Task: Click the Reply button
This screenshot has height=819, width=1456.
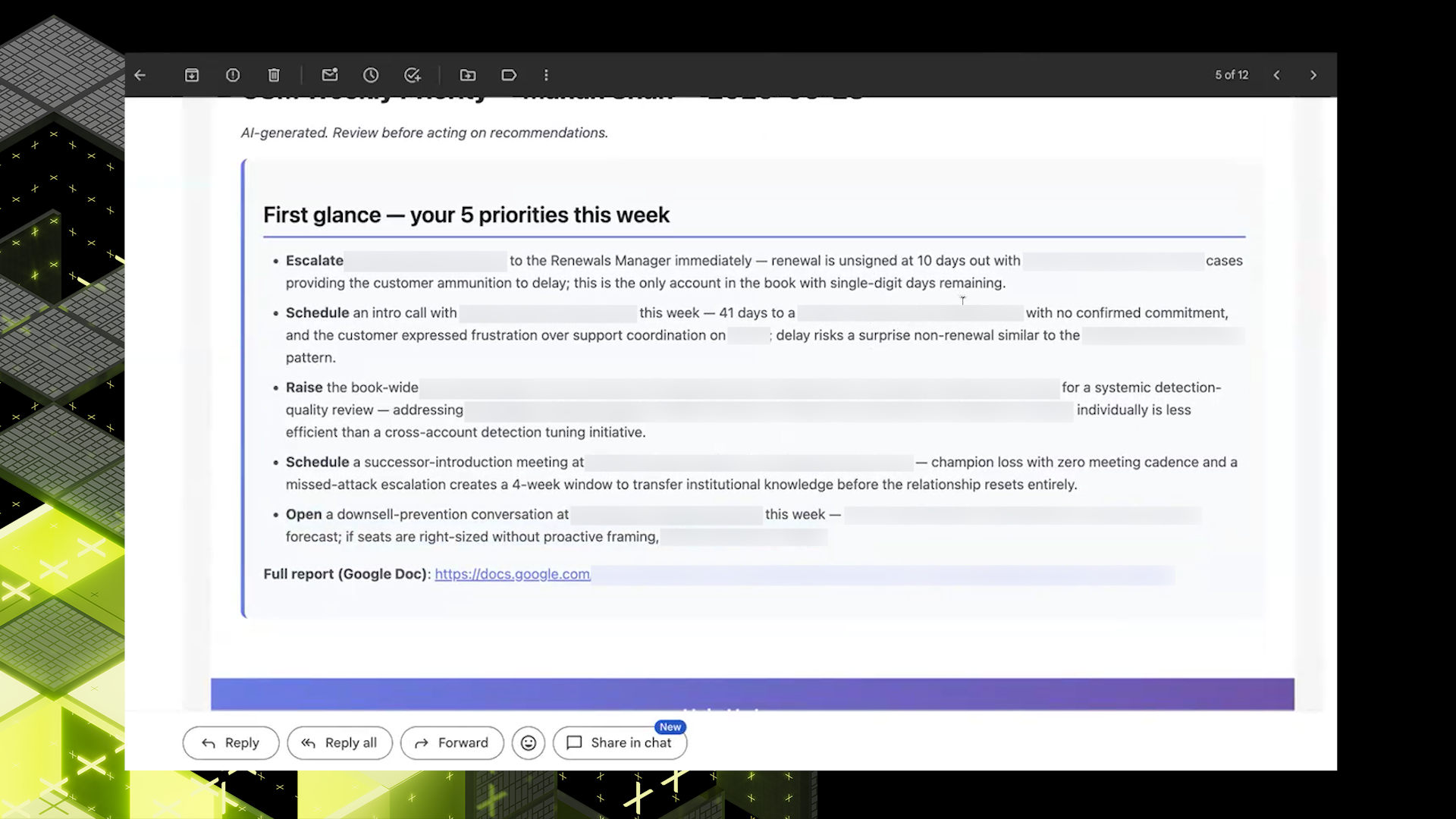Action: point(231,743)
